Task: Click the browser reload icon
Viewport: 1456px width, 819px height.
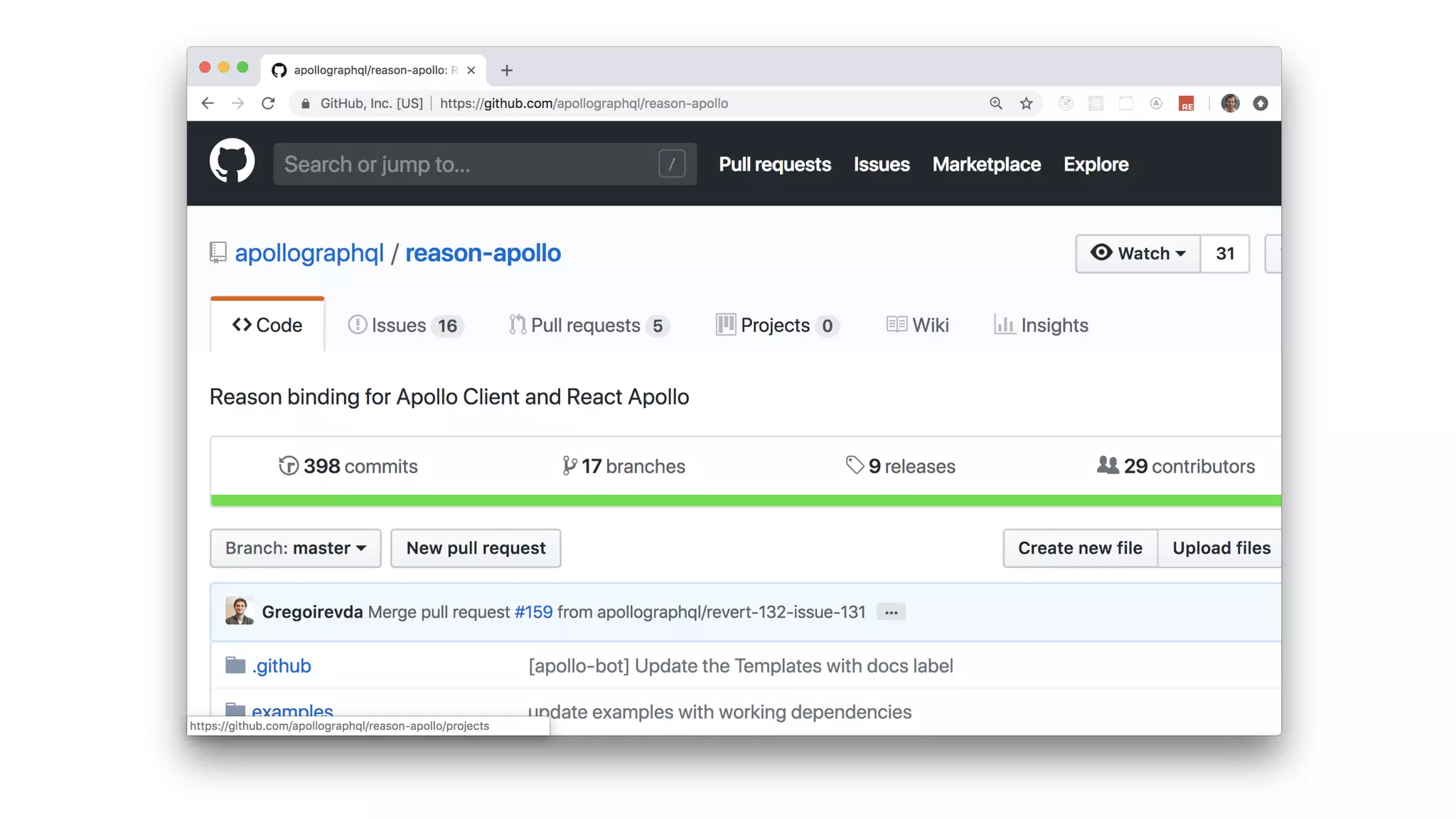Action: coord(268,103)
